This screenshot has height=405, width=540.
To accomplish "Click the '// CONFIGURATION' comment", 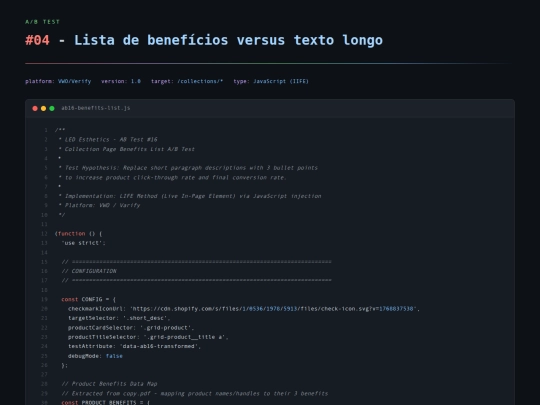I will (x=89, y=271).
